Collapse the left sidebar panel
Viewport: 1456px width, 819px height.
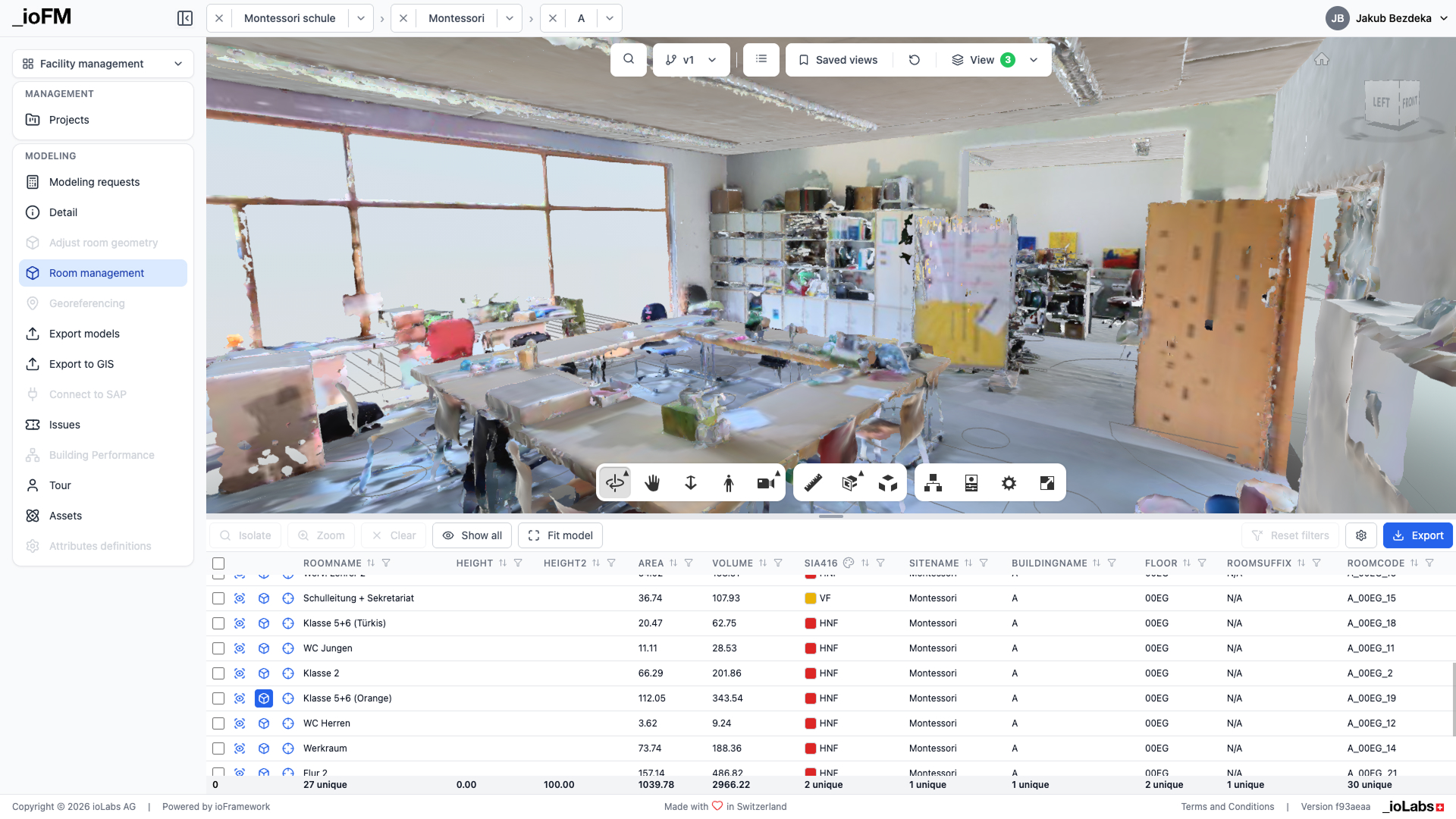[184, 18]
